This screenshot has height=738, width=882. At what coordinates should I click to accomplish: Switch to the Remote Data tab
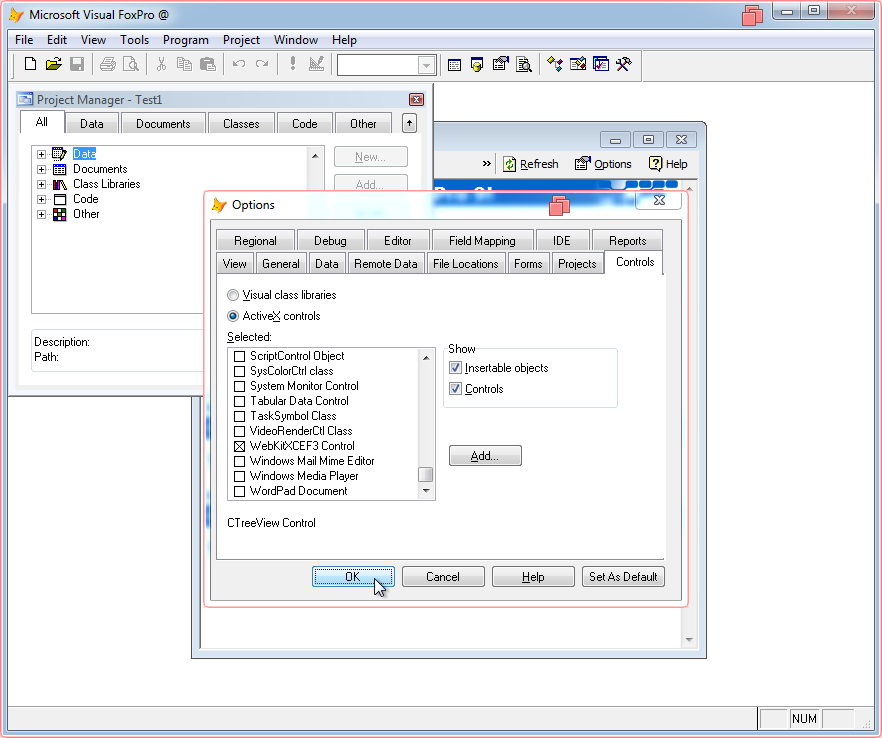[386, 264]
